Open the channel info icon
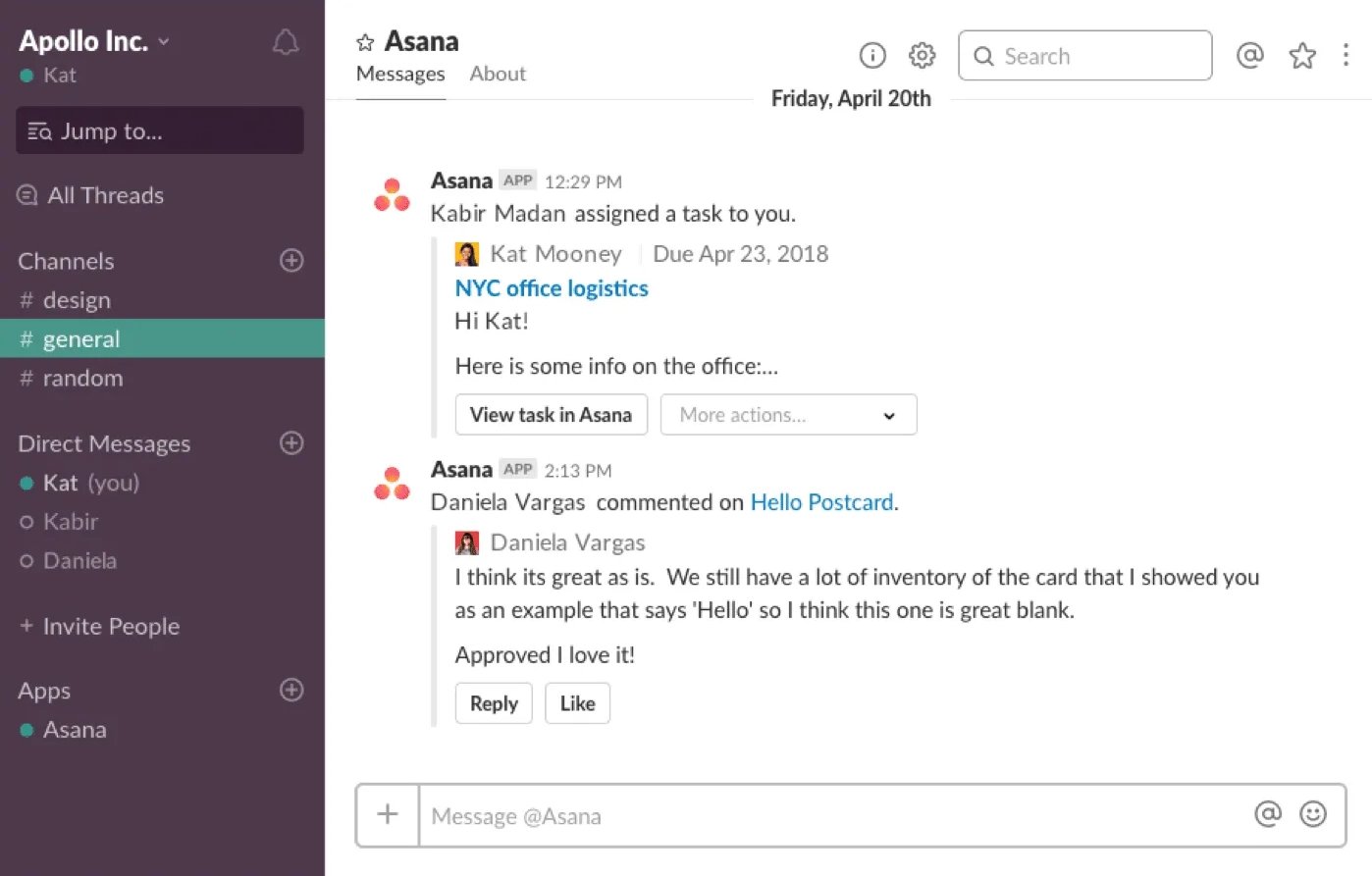Viewport: 1372px width, 876px height. 871,56
